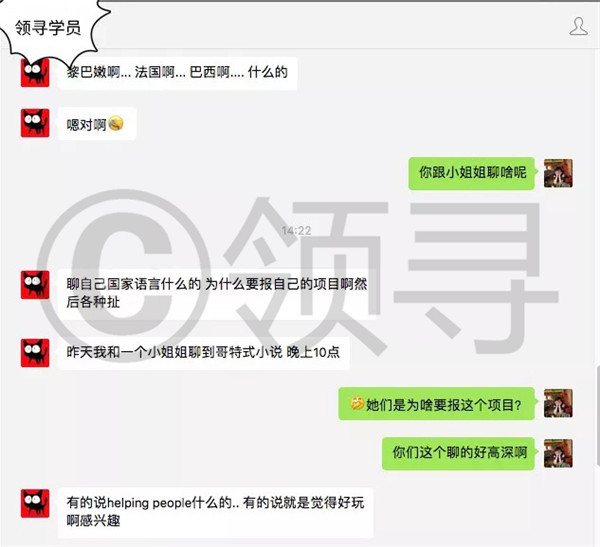This screenshot has height=547, width=600.
Task: Select the '黎巴嫩啊... 法国啊... 巴西啊' message bubble
Action: [178, 73]
